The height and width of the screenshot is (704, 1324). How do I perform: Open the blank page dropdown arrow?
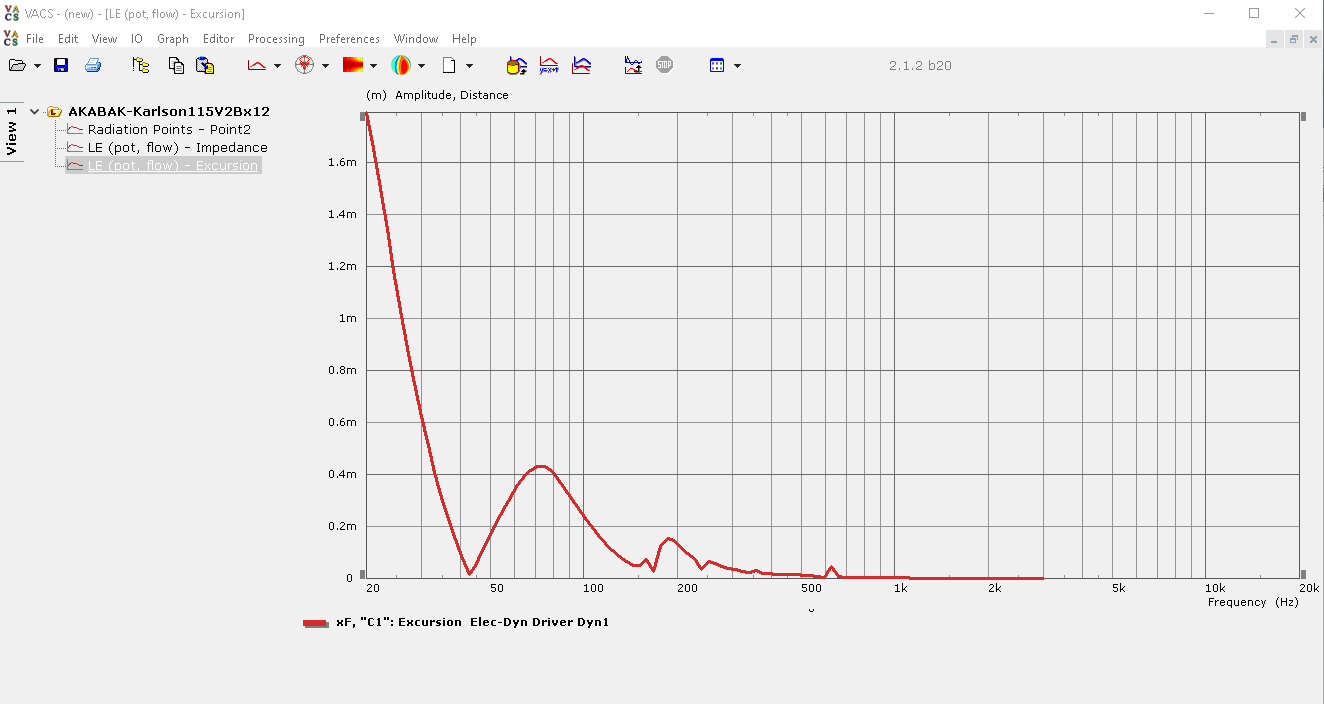(469, 66)
